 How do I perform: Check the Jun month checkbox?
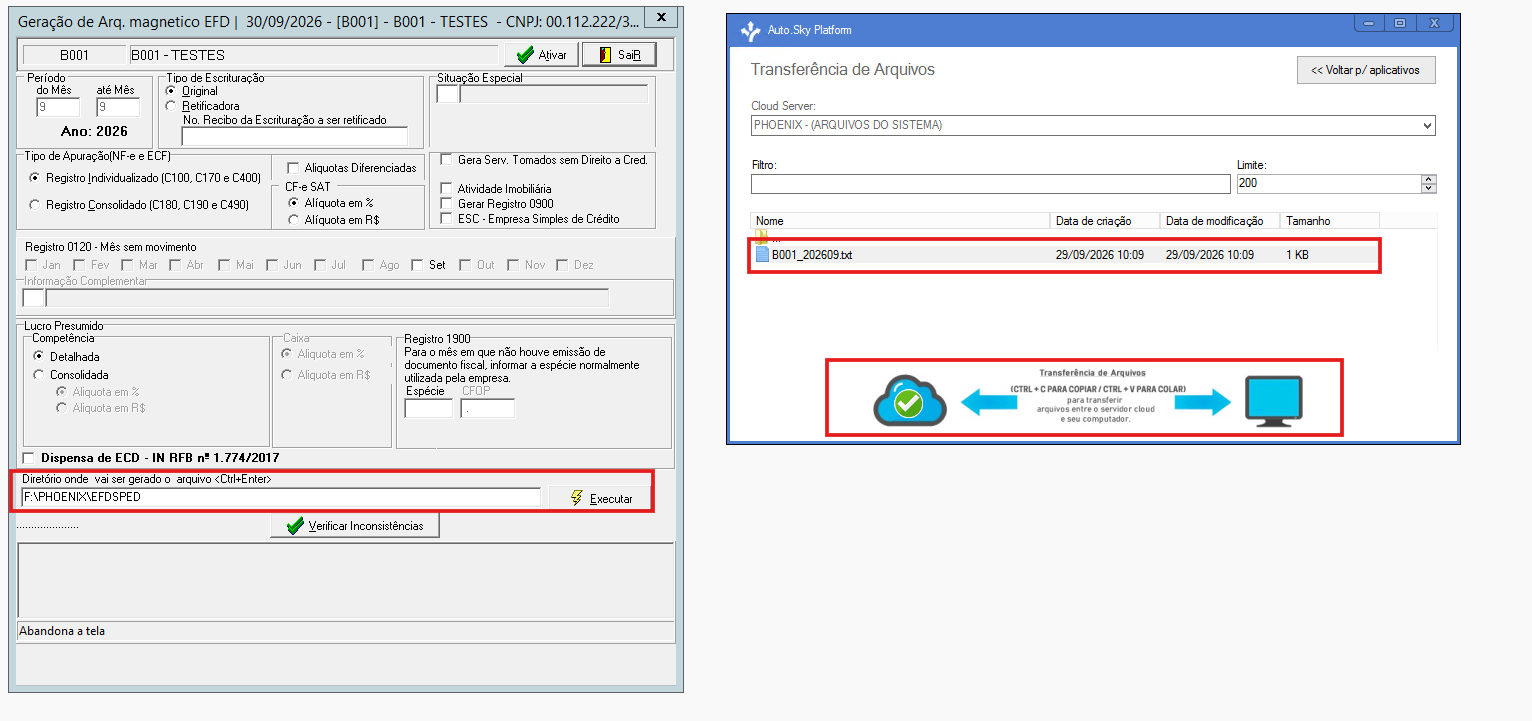pyautogui.click(x=272, y=265)
